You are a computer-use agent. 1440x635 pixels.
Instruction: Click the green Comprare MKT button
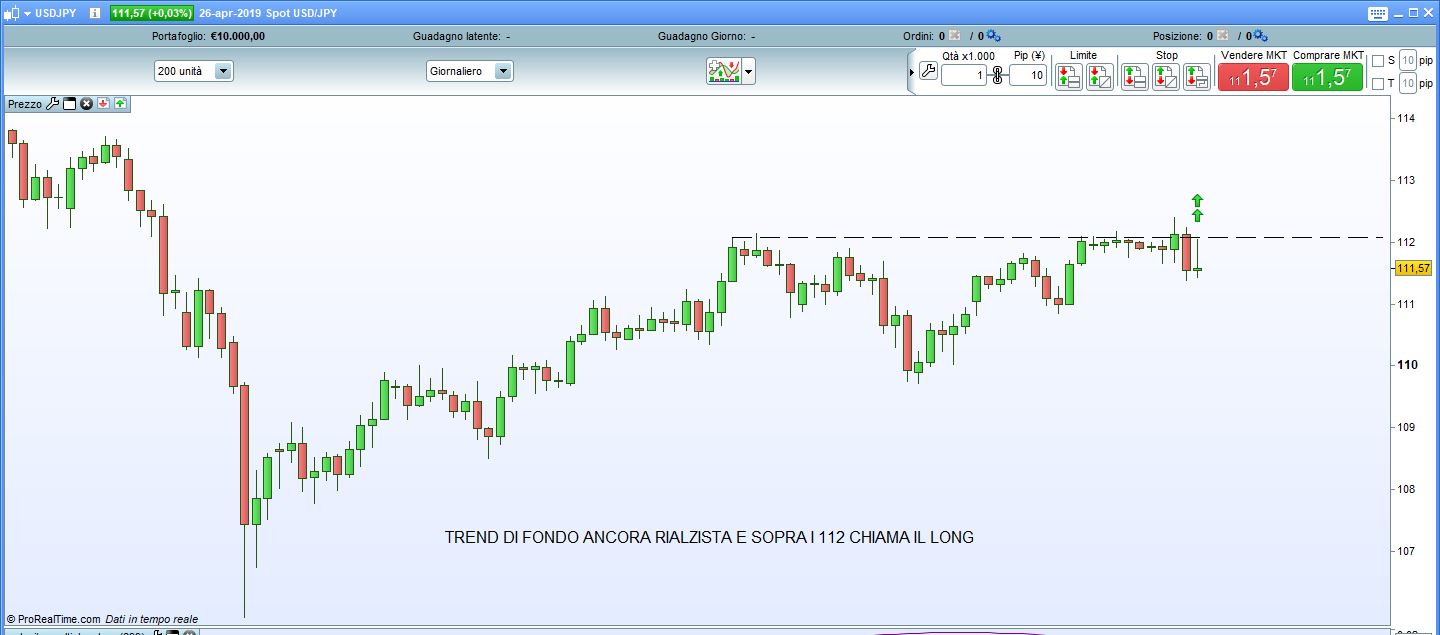pyautogui.click(x=1327, y=78)
